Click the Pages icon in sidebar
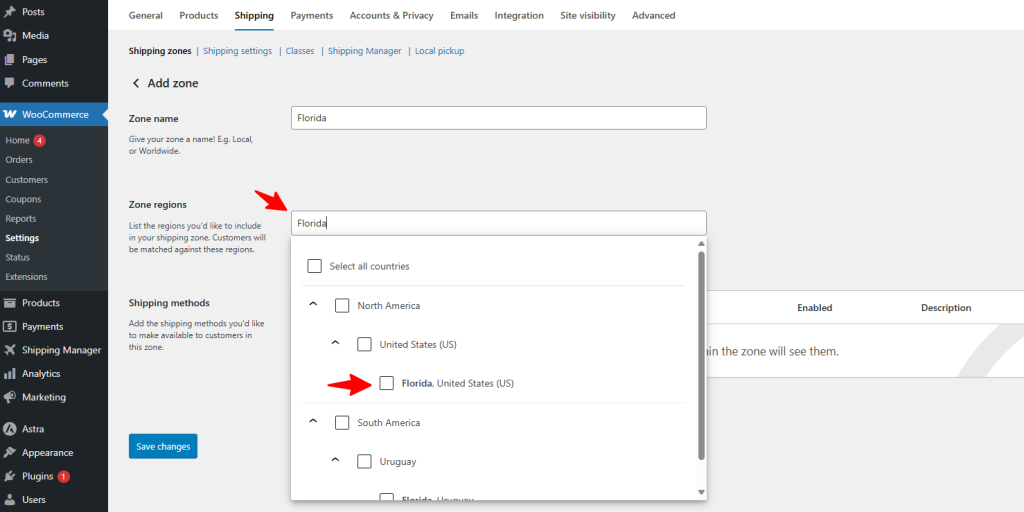1024x512 pixels. (x=10, y=60)
